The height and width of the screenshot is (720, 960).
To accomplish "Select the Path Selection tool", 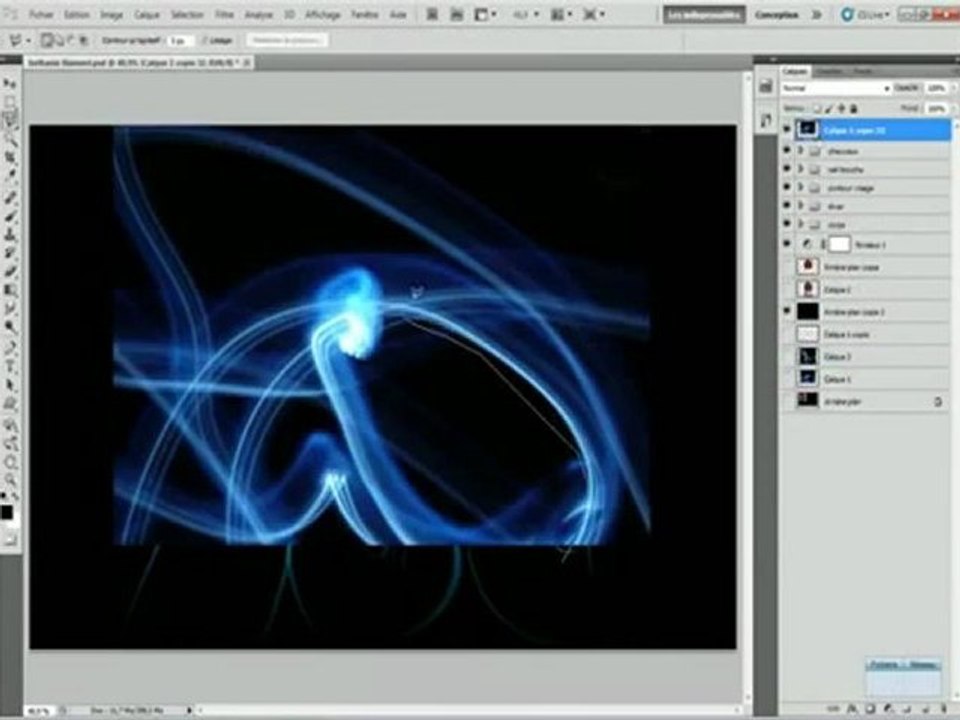I will (10, 384).
